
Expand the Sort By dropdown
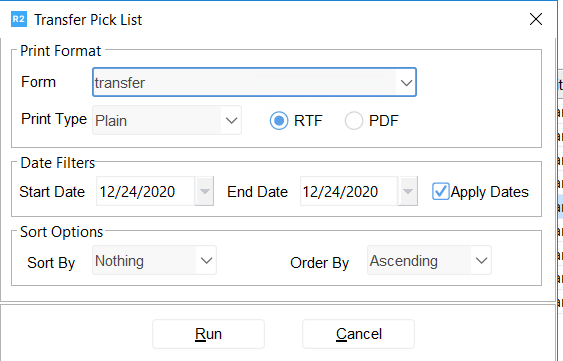pyautogui.click(x=154, y=260)
